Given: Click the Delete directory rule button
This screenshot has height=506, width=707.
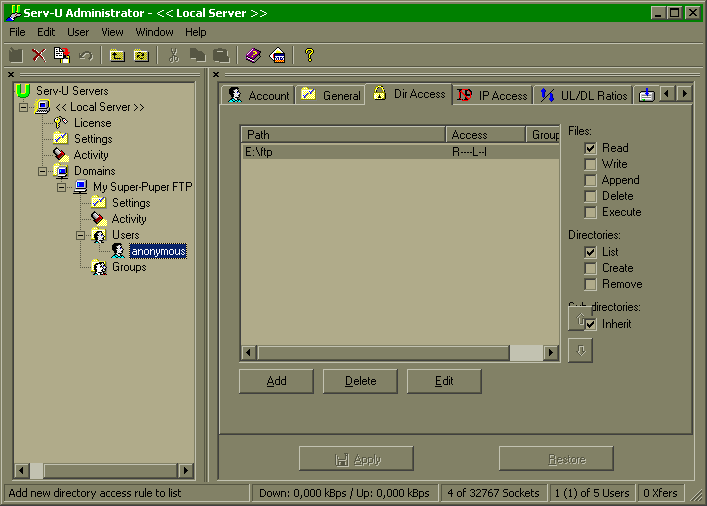Looking at the screenshot, I should pos(360,381).
